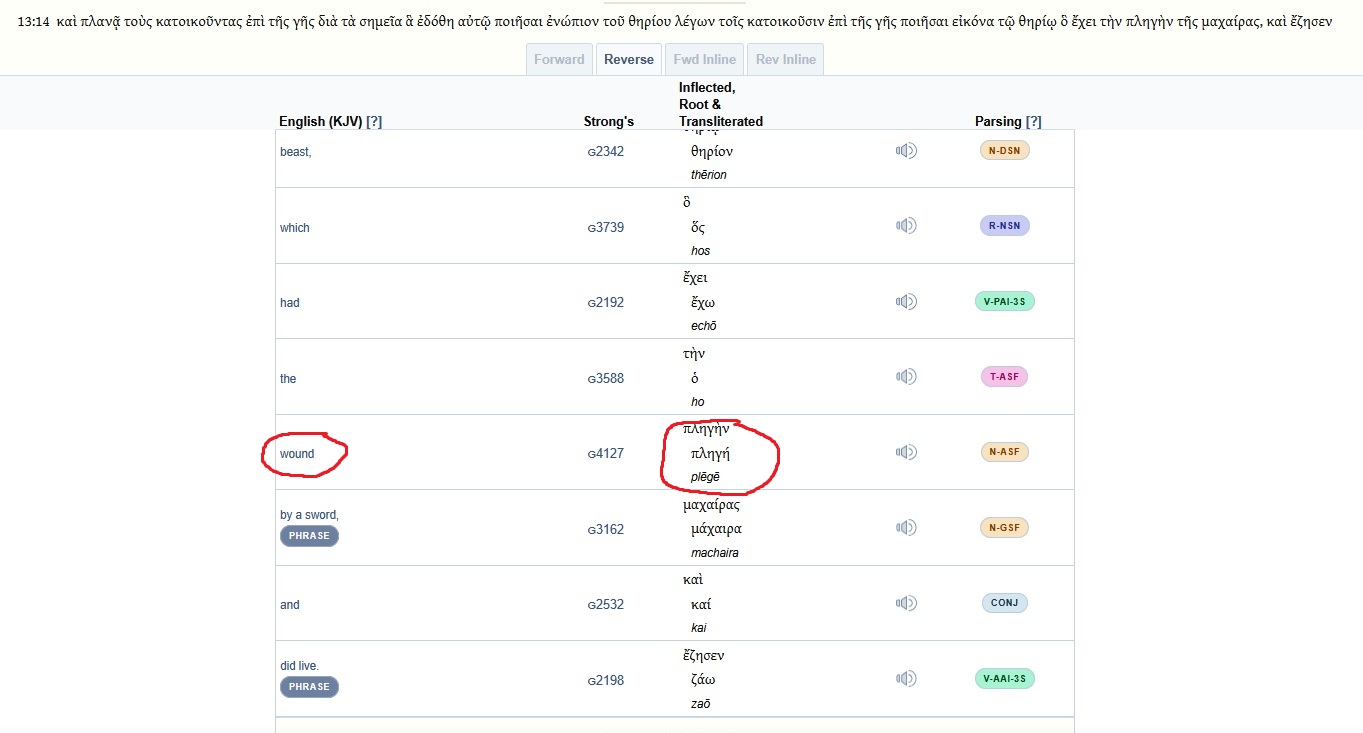Play audio pronunciation for θηρίον
Screen dimensions: 1363x733
coord(906,151)
